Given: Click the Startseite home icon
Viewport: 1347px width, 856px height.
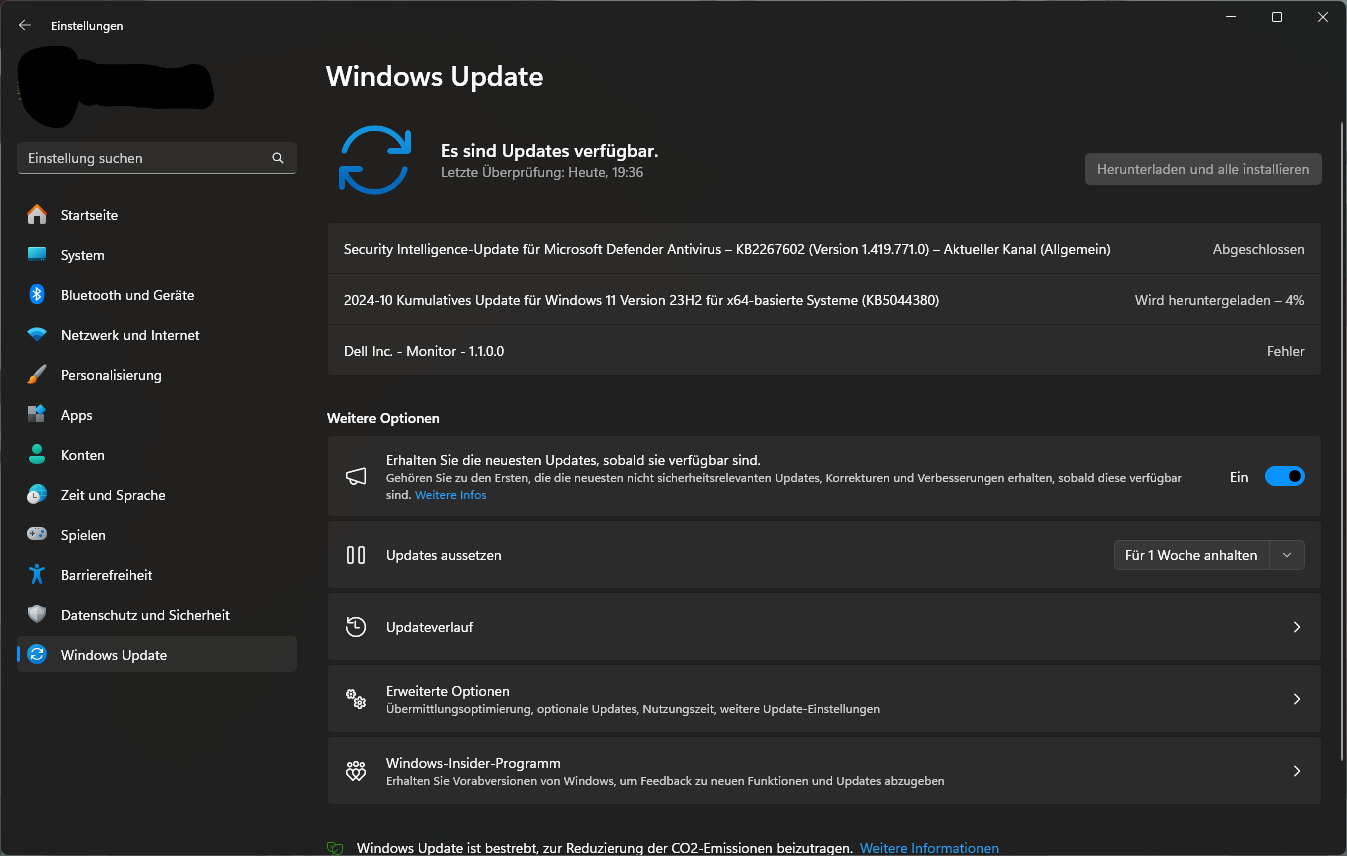Looking at the screenshot, I should [37, 215].
